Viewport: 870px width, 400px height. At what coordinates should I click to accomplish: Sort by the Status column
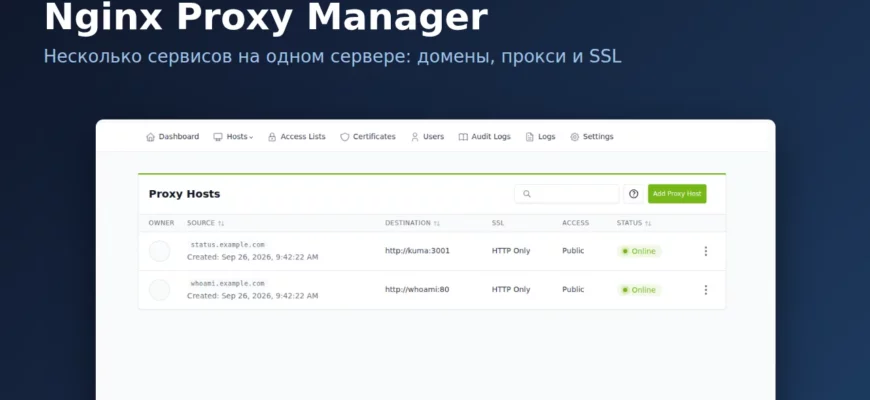tap(634, 223)
